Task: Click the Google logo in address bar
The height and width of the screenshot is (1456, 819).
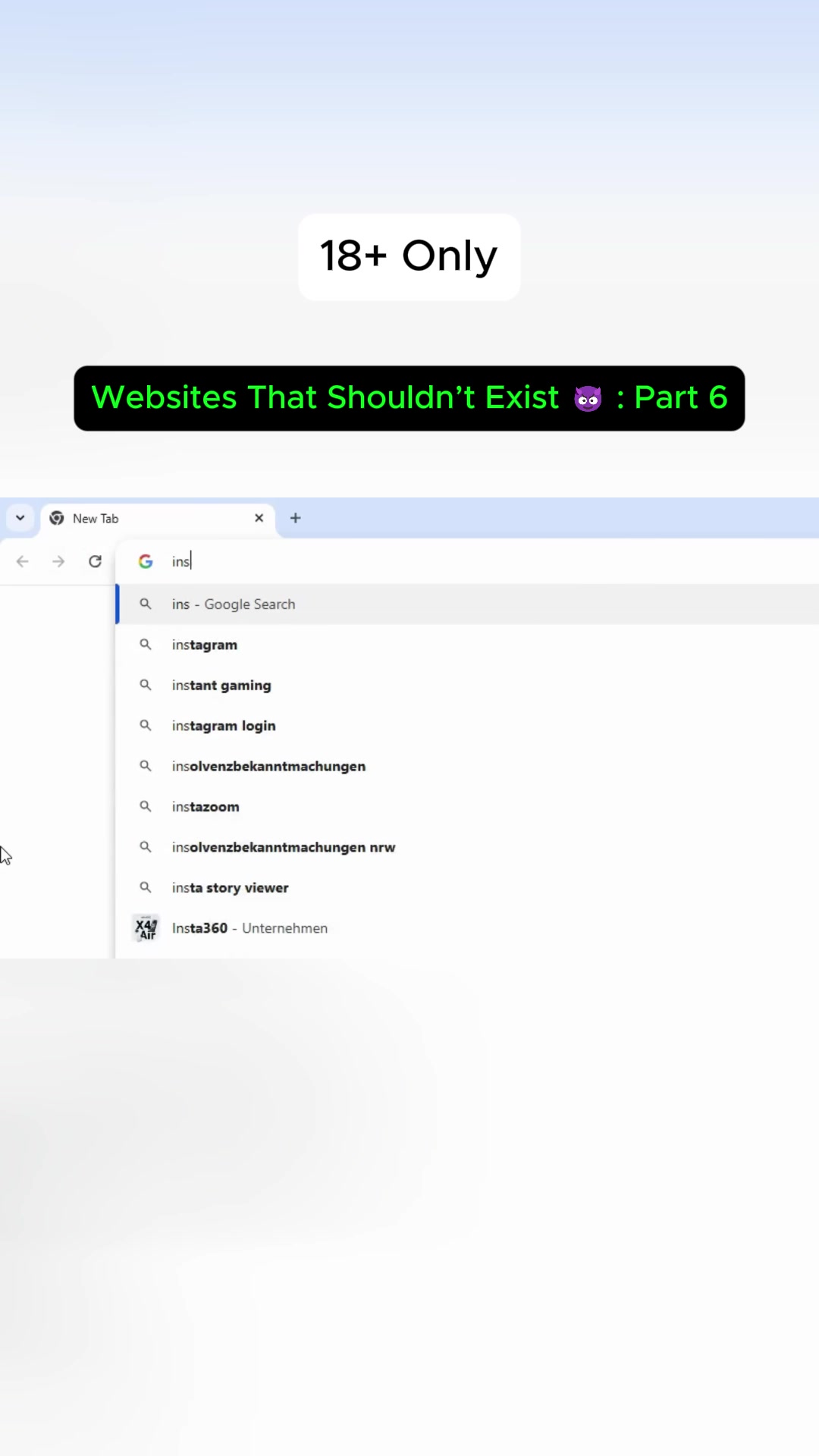Action: click(146, 561)
